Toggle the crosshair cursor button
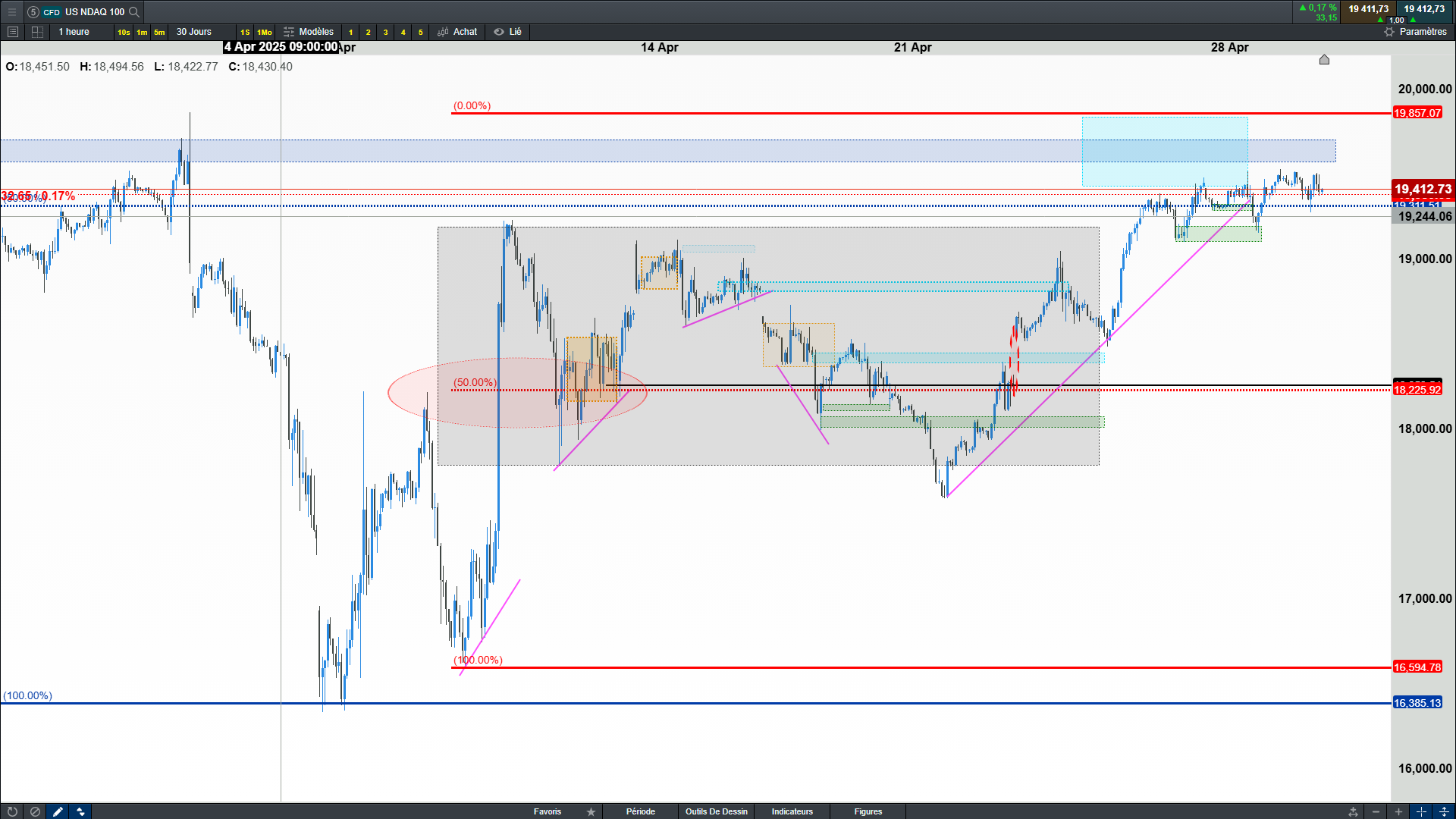This screenshot has height=819, width=1456. click(x=1421, y=811)
